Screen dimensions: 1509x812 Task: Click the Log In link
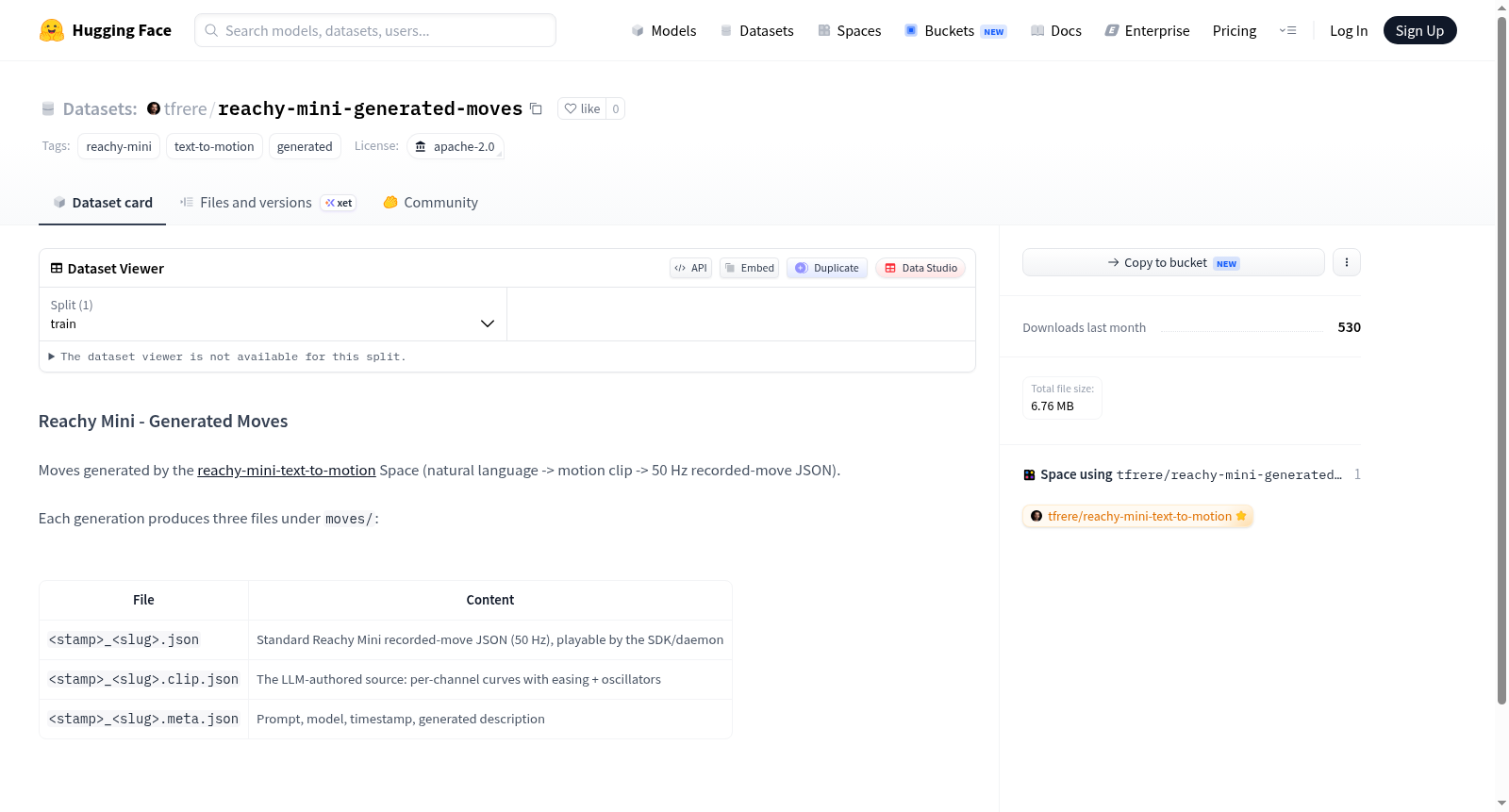point(1349,30)
